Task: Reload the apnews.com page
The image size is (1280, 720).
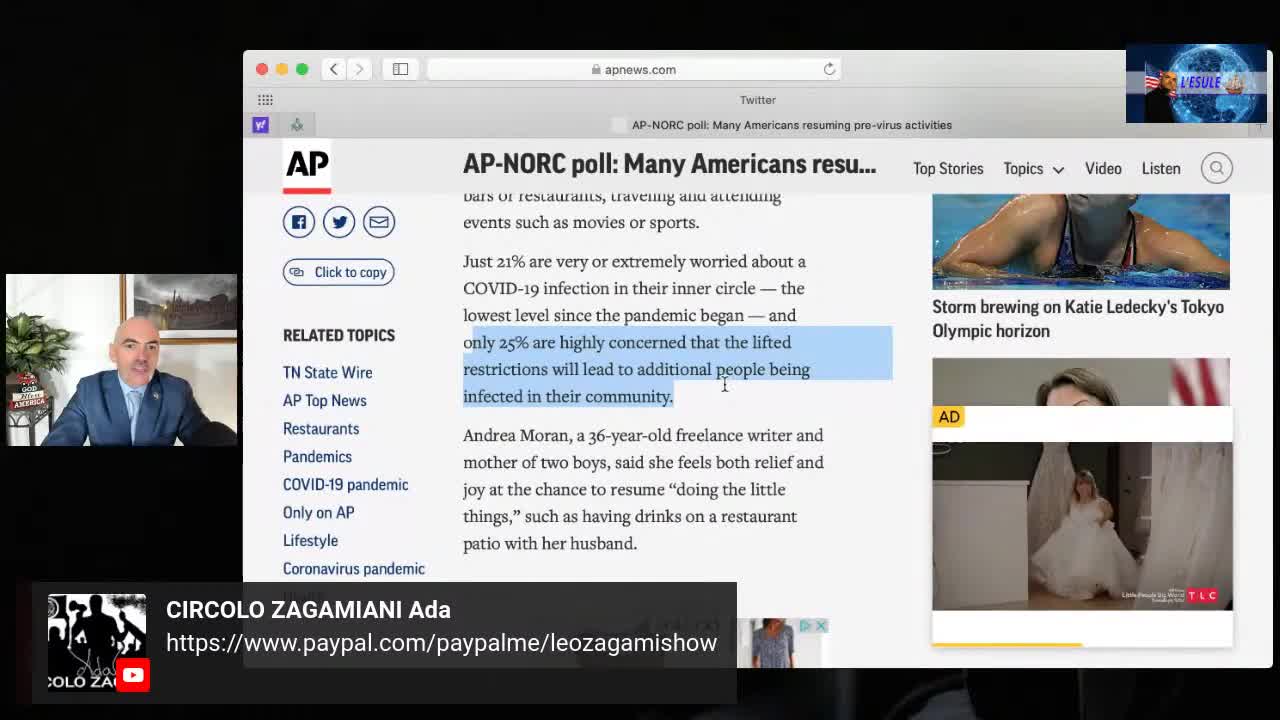Action: point(829,69)
